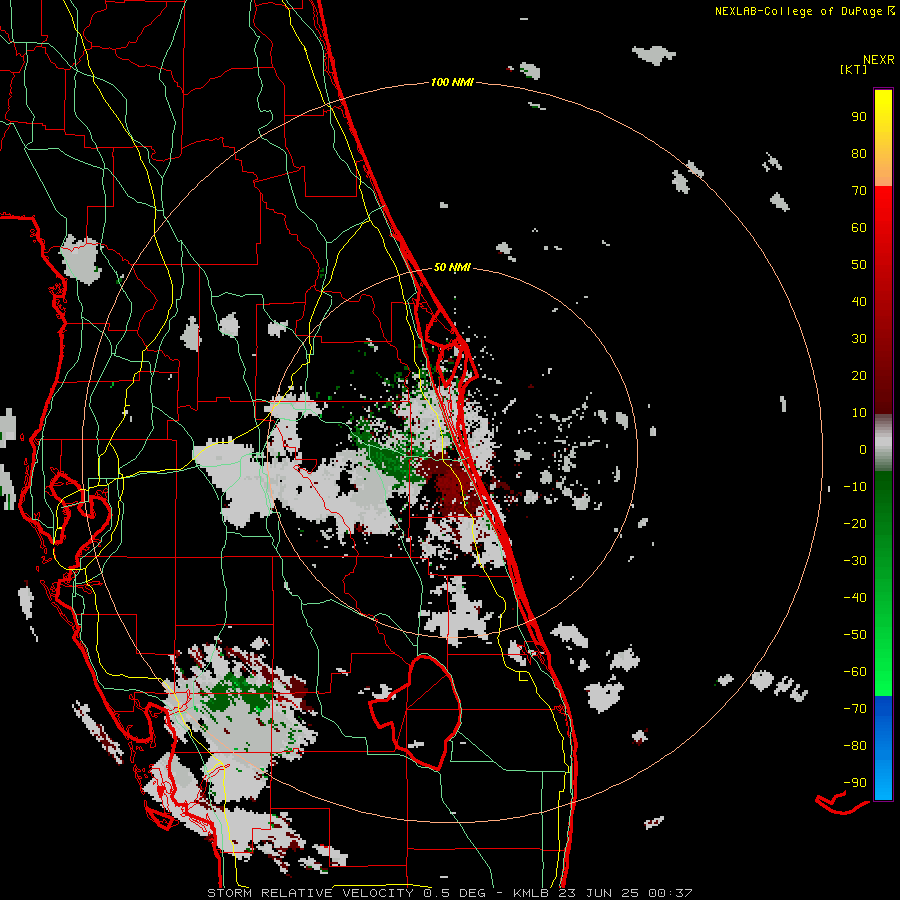Click the NEXR label above the scale
The image size is (900, 900).
pos(879,60)
